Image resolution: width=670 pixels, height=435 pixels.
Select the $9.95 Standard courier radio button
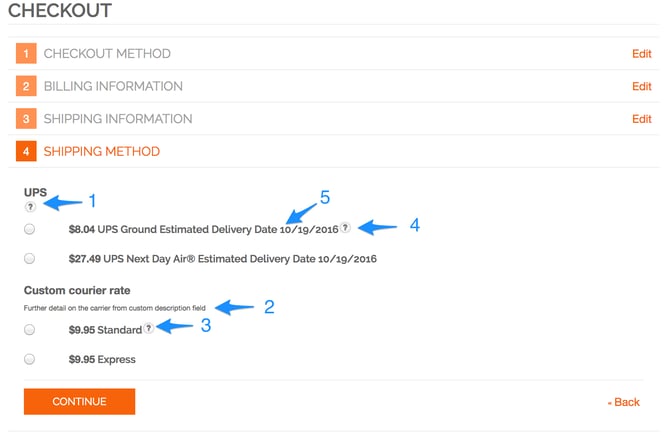coord(30,329)
